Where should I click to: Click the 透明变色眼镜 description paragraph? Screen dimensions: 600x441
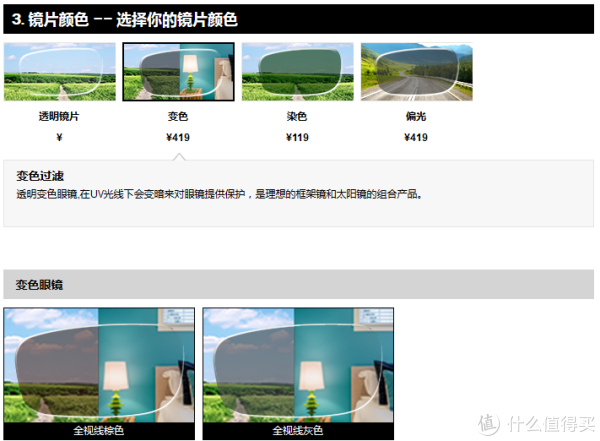pos(220,194)
